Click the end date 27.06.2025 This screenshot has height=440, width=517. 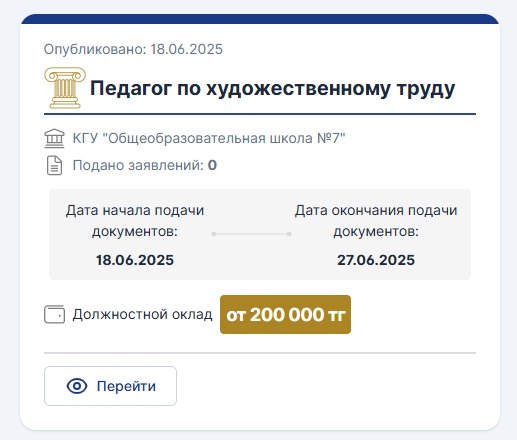pyautogui.click(x=376, y=260)
